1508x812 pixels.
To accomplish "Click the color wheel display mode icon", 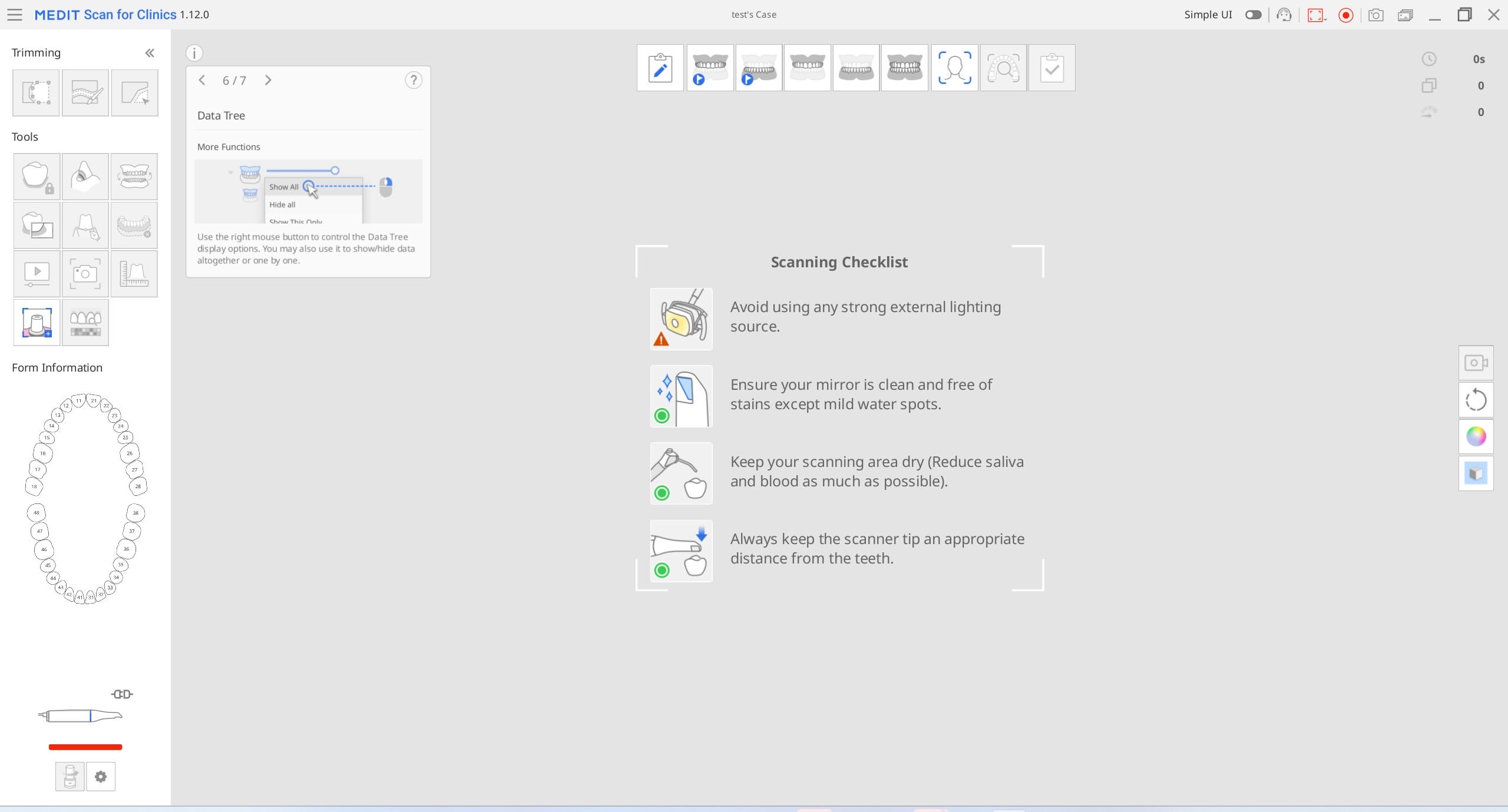I will (1476, 436).
